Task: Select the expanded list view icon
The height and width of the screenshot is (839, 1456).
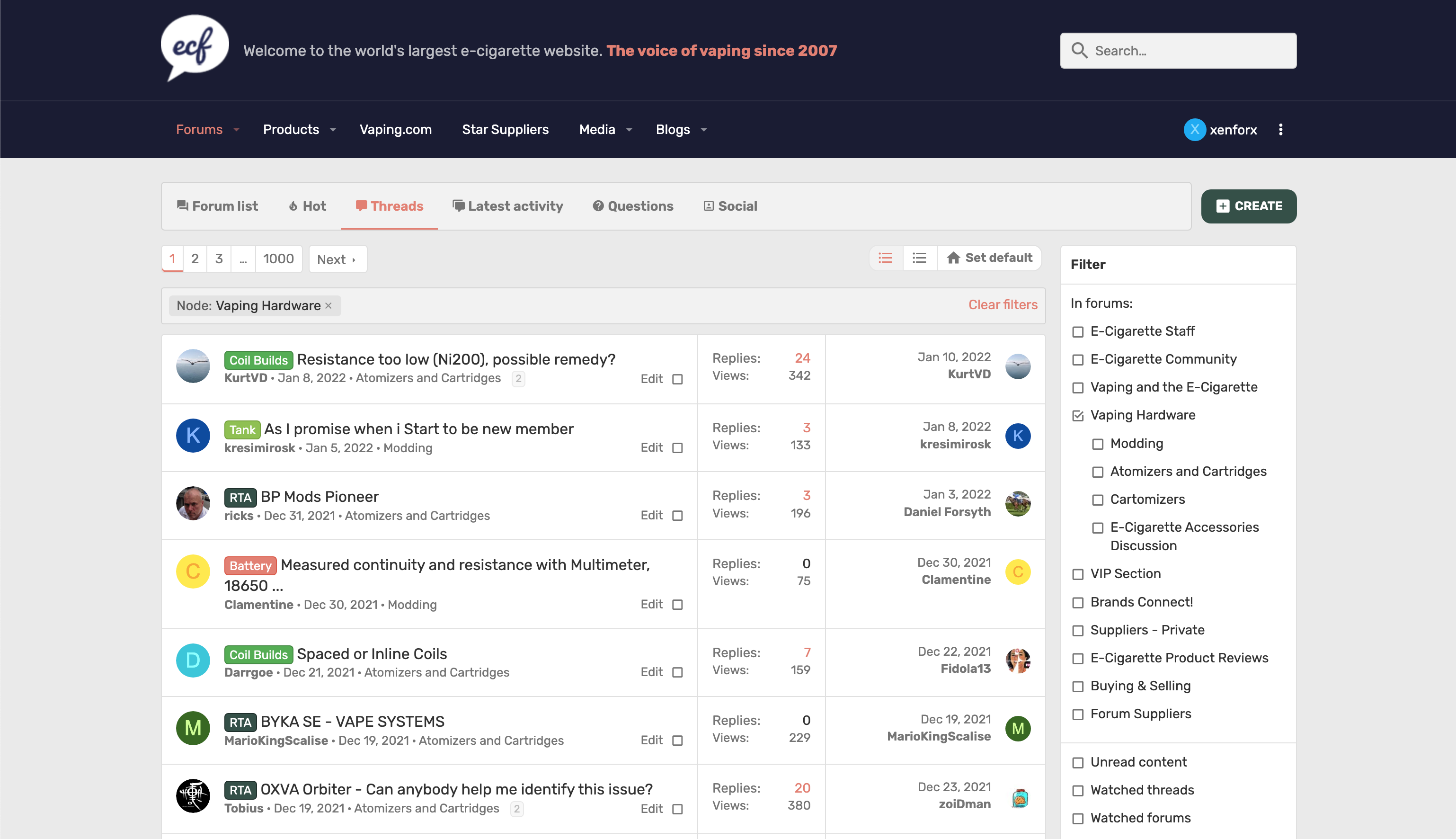Action: click(x=885, y=258)
